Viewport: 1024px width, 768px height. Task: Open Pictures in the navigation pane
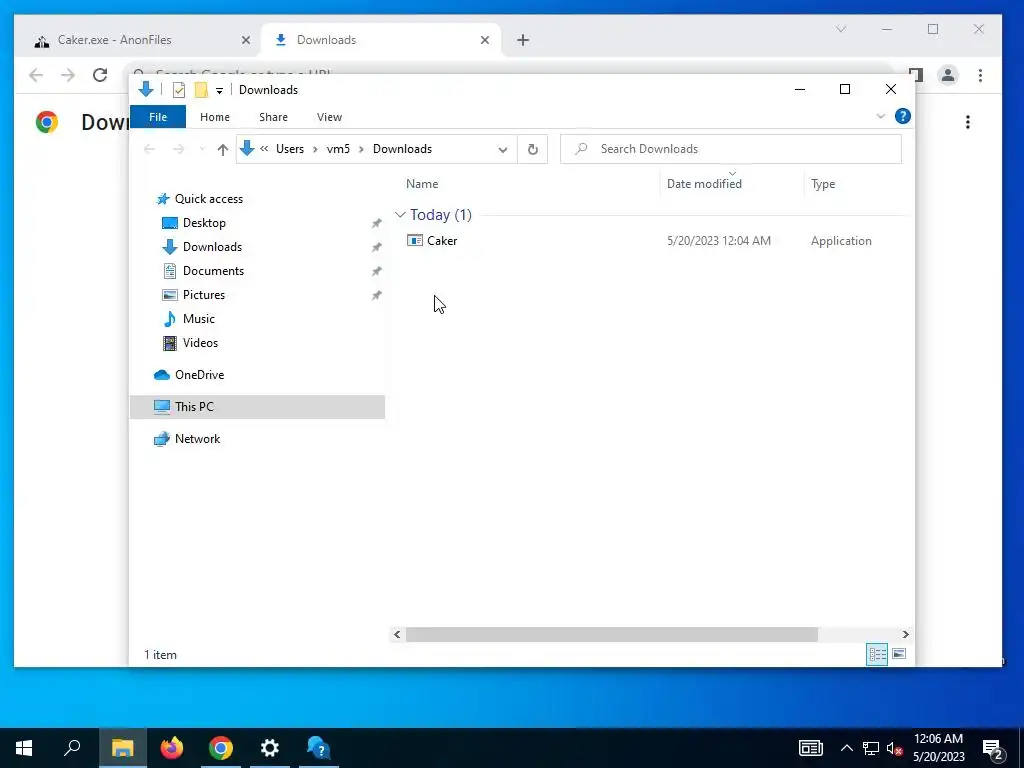pyautogui.click(x=203, y=295)
